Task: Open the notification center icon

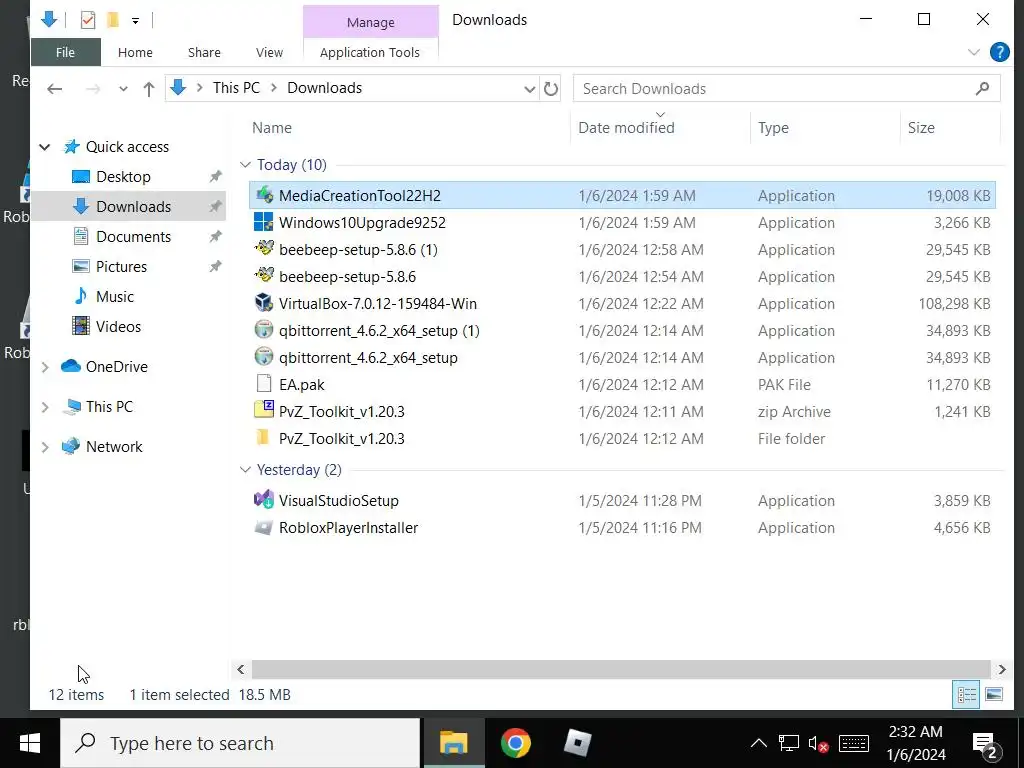Action: [985, 744]
